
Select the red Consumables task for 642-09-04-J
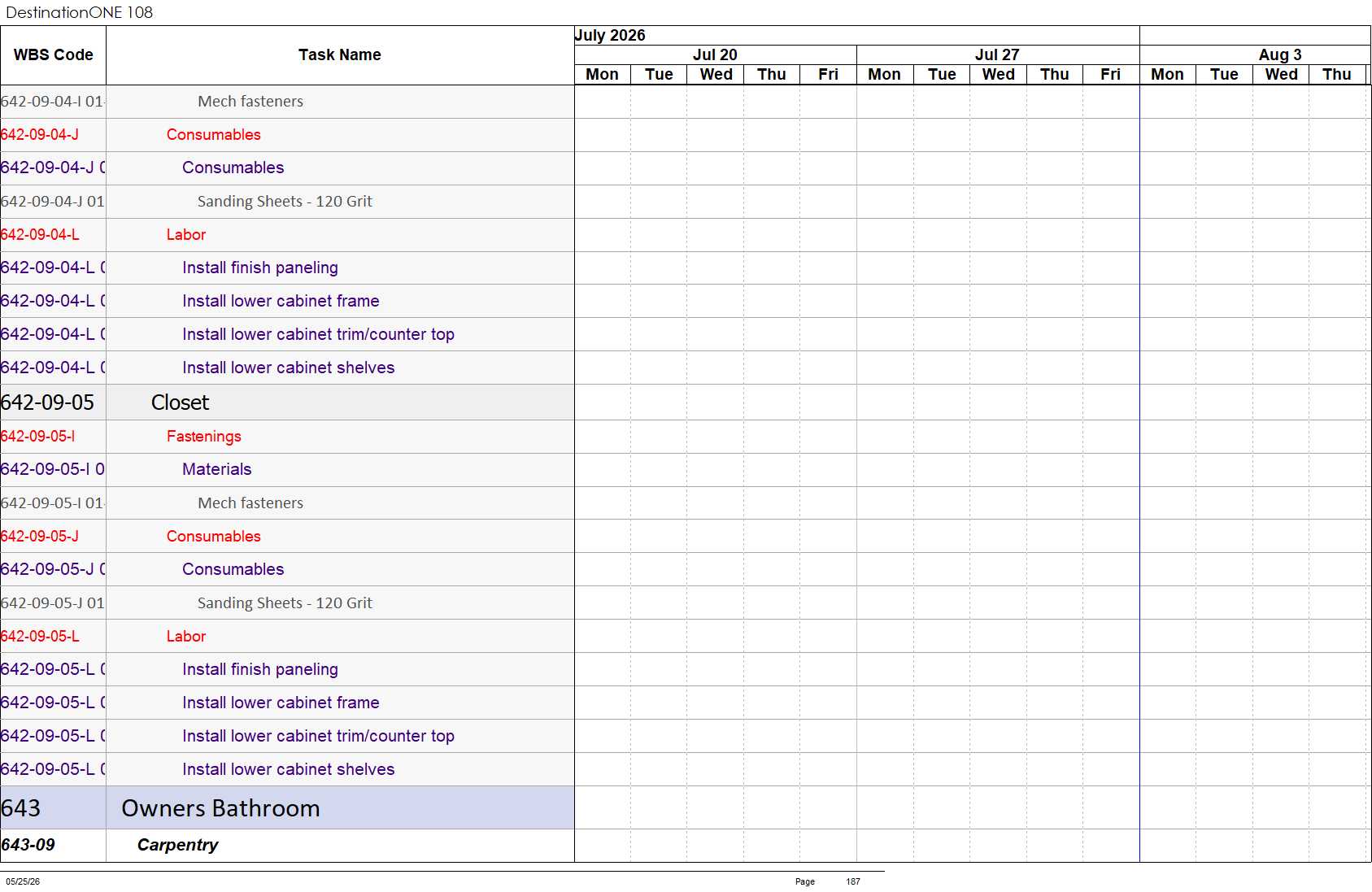coord(214,135)
